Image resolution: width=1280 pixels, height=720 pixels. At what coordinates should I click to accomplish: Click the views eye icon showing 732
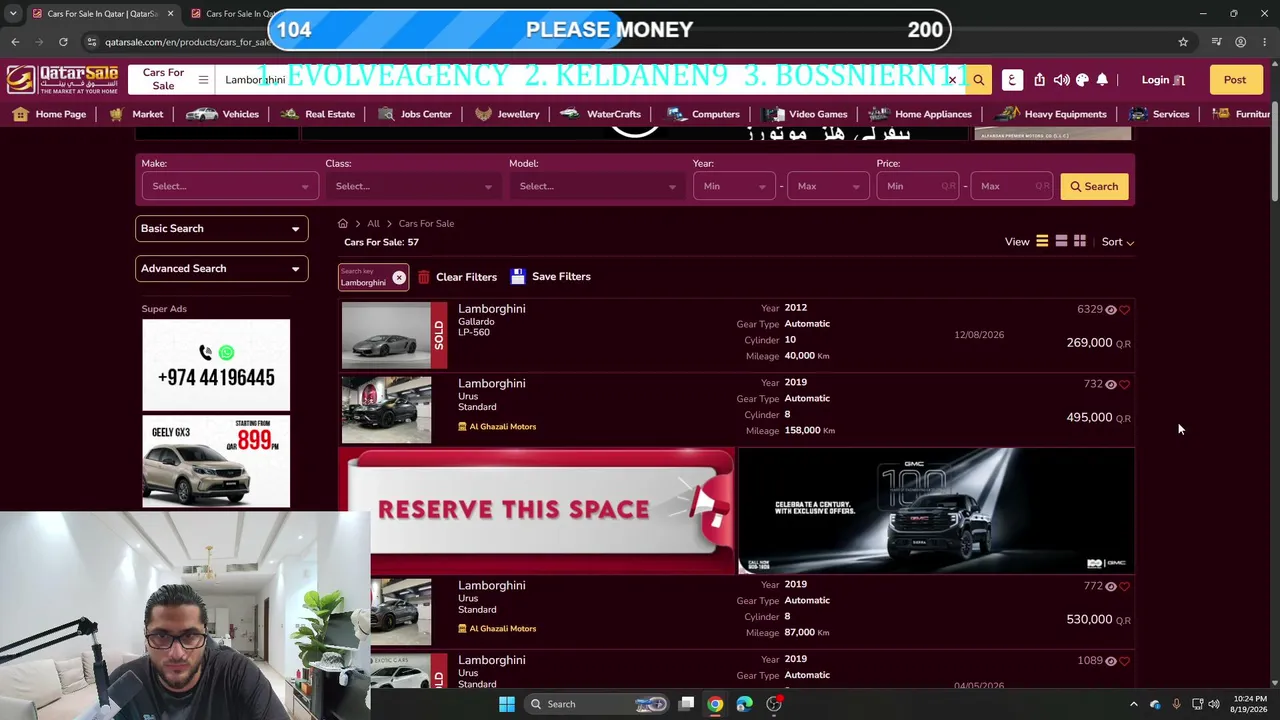(x=1110, y=385)
